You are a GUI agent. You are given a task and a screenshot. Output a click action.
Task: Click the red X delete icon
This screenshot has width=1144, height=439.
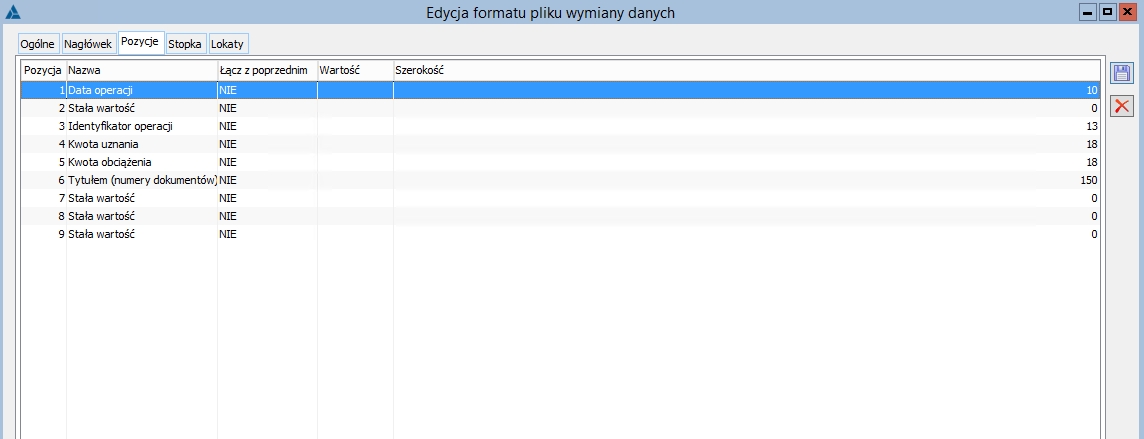pos(1122,106)
